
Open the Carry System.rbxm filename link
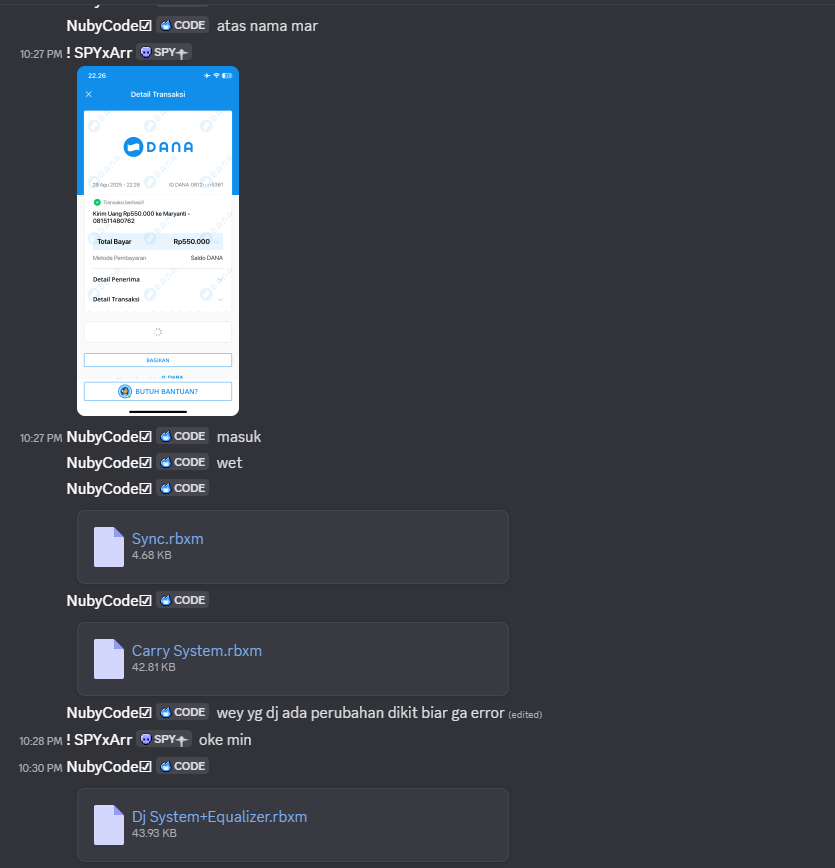coord(197,650)
